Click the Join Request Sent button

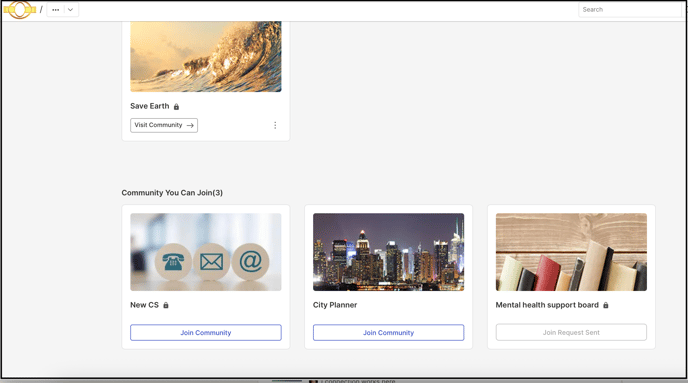pyautogui.click(x=571, y=333)
